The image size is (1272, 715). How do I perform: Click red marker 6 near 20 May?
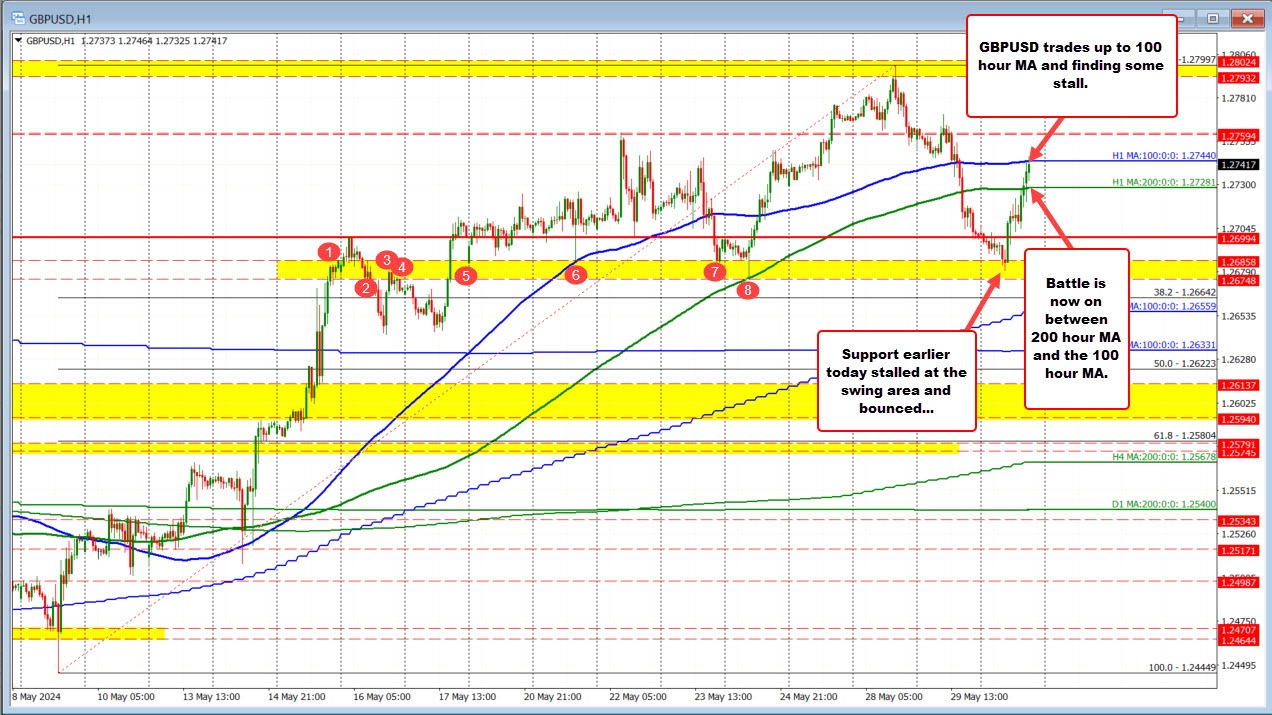point(576,272)
